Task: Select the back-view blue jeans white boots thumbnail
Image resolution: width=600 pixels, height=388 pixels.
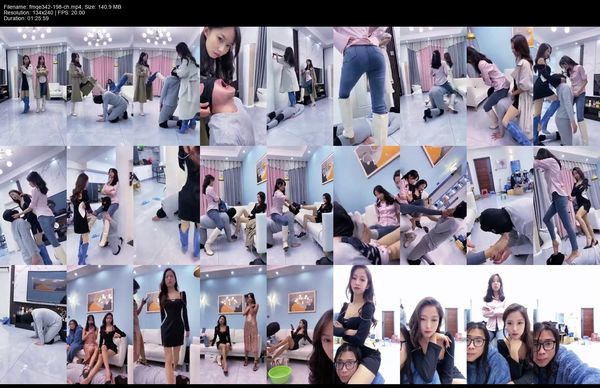Action: coord(367,86)
